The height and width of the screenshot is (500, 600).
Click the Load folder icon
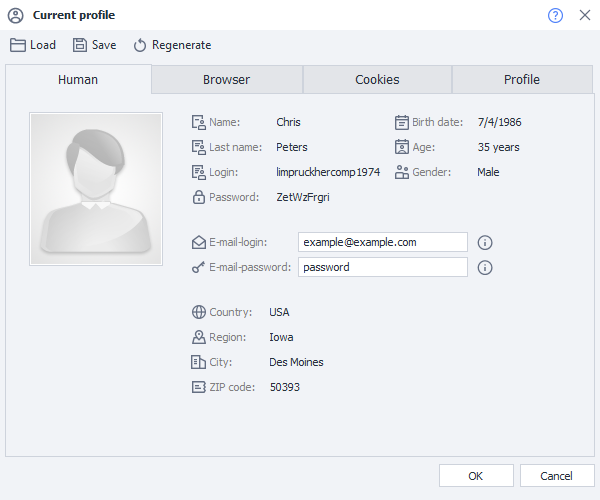(x=17, y=45)
